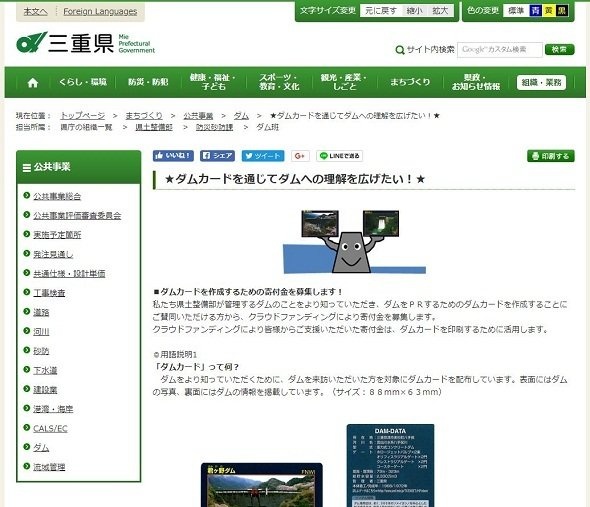Share the page via Facebook シェア button
Viewport: 590px width, 507px height.
tap(217, 156)
